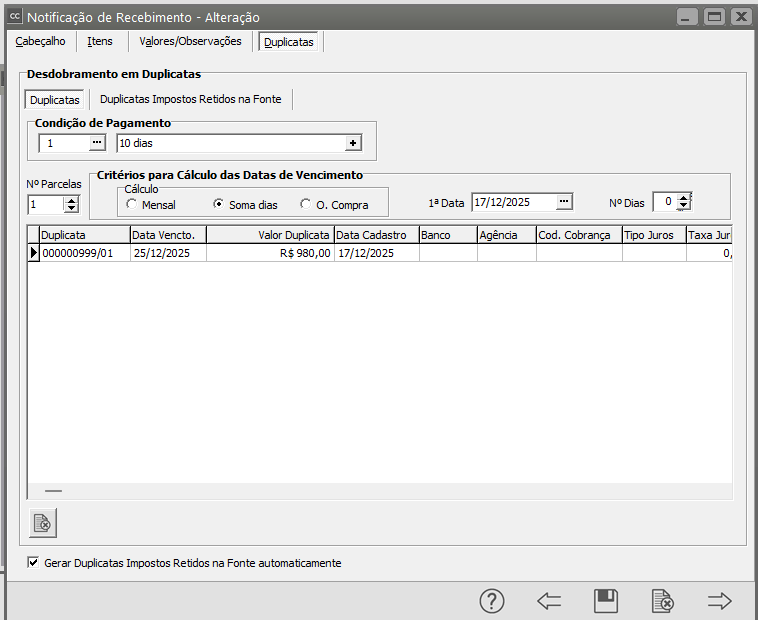Click the help question mark icon

coord(491,600)
